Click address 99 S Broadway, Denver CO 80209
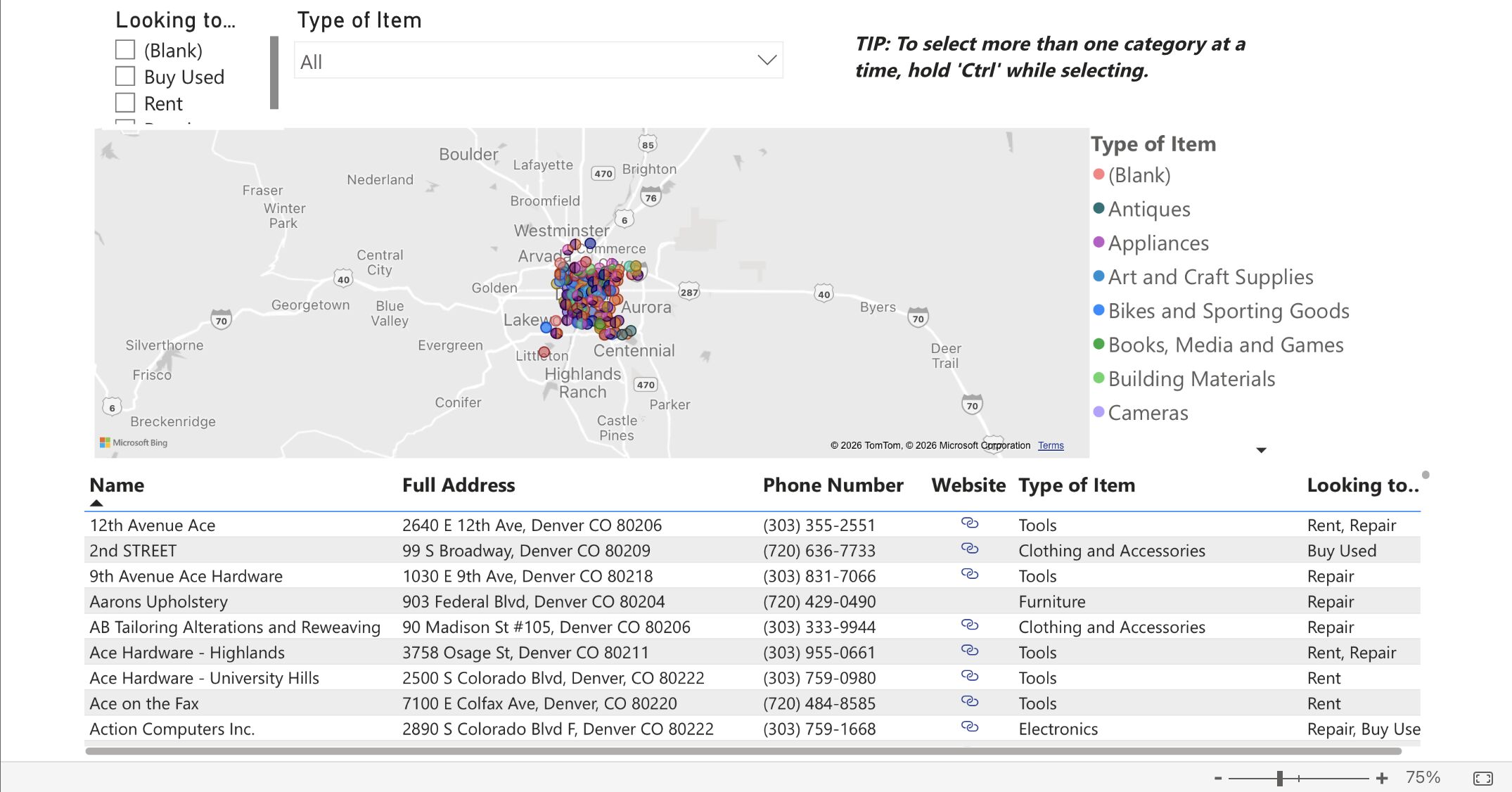 click(x=526, y=551)
